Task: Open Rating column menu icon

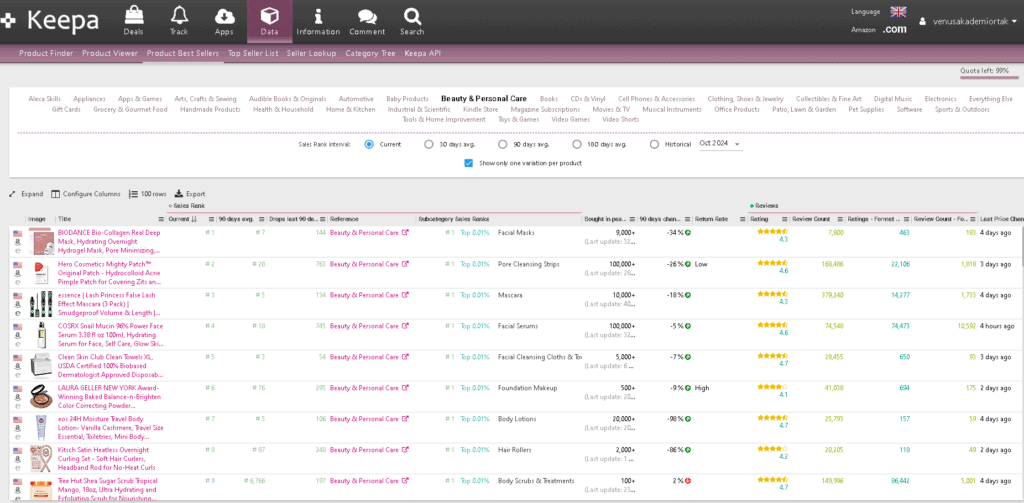Action: coord(785,219)
